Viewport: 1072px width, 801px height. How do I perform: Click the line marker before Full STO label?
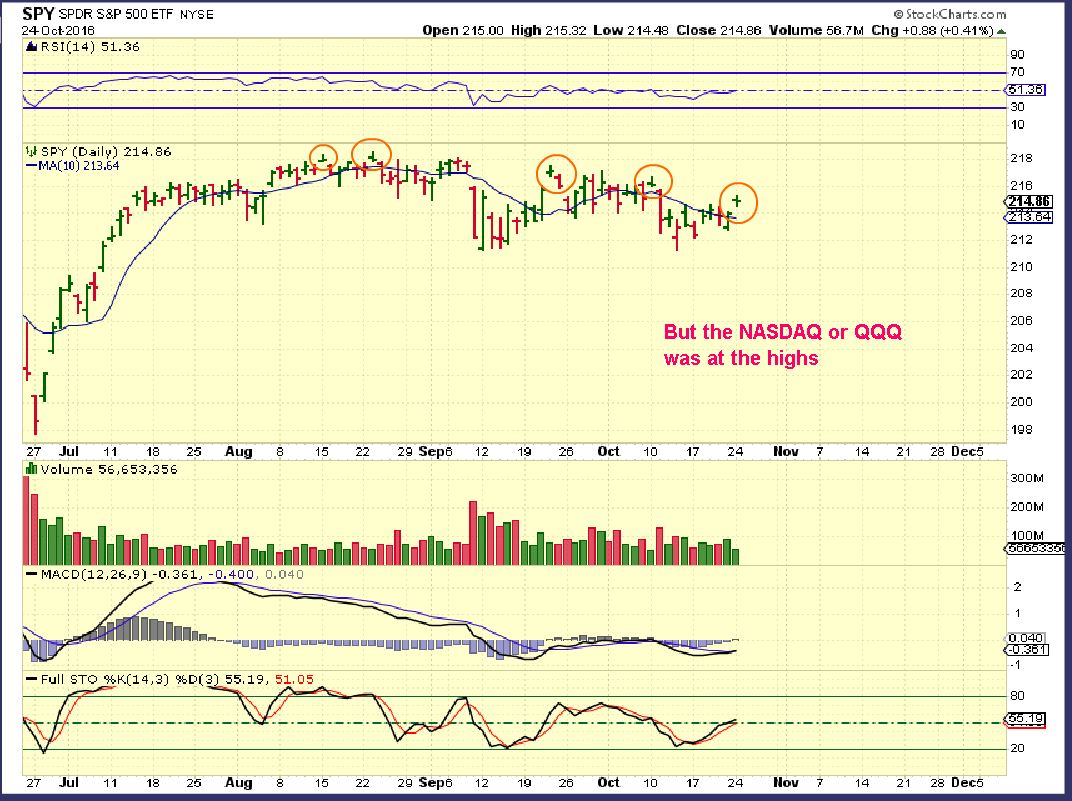click(x=31, y=679)
